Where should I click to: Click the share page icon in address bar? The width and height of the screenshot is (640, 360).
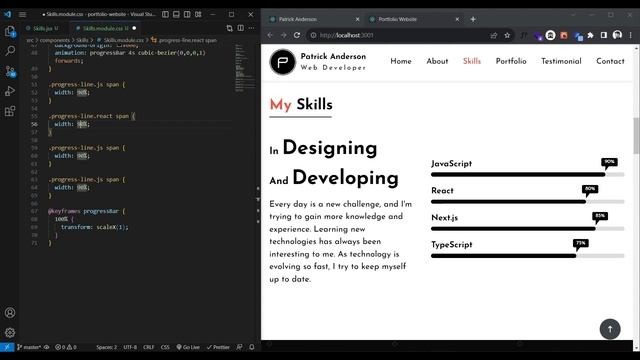coord(494,36)
